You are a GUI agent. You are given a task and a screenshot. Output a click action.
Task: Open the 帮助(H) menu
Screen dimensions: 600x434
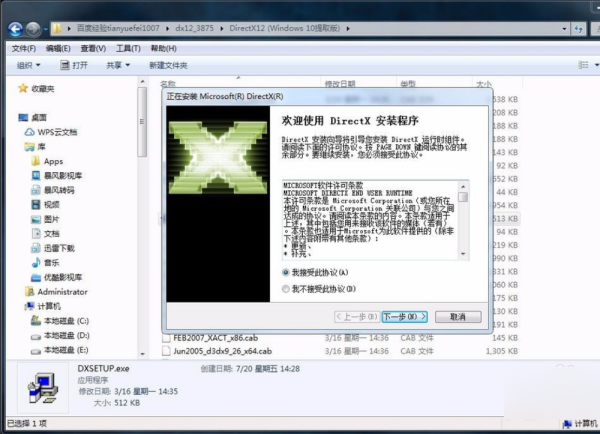(x=163, y=48)
